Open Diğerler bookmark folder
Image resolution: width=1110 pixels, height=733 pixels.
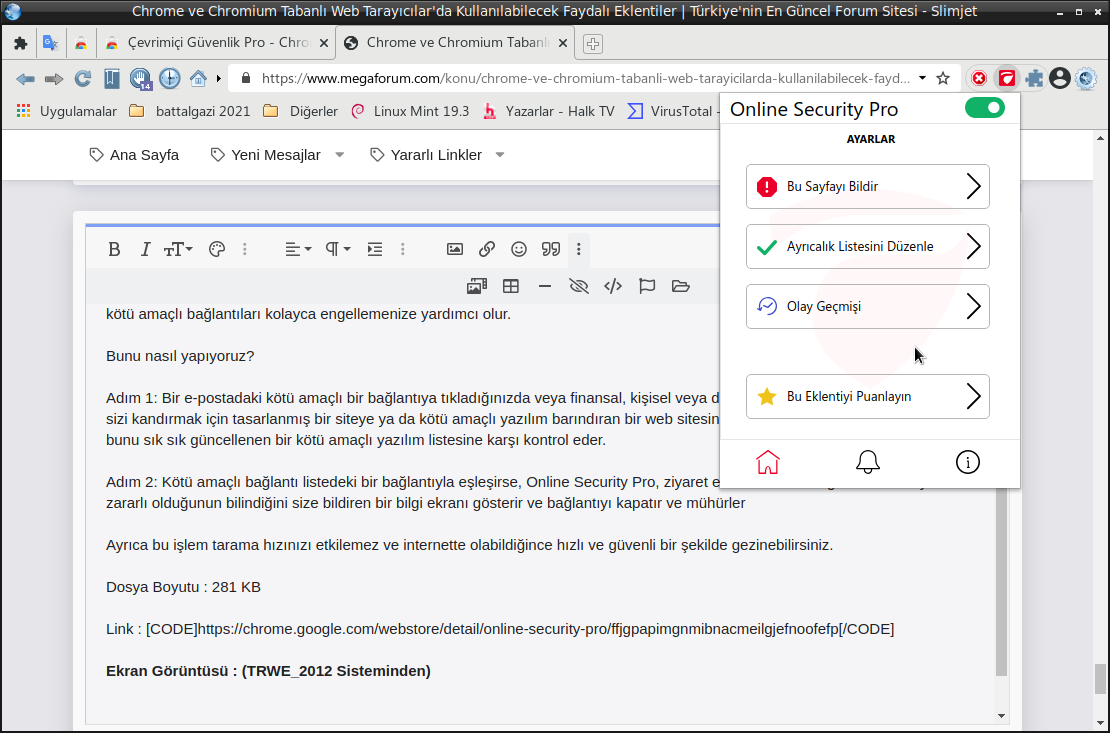coord(300,111)
